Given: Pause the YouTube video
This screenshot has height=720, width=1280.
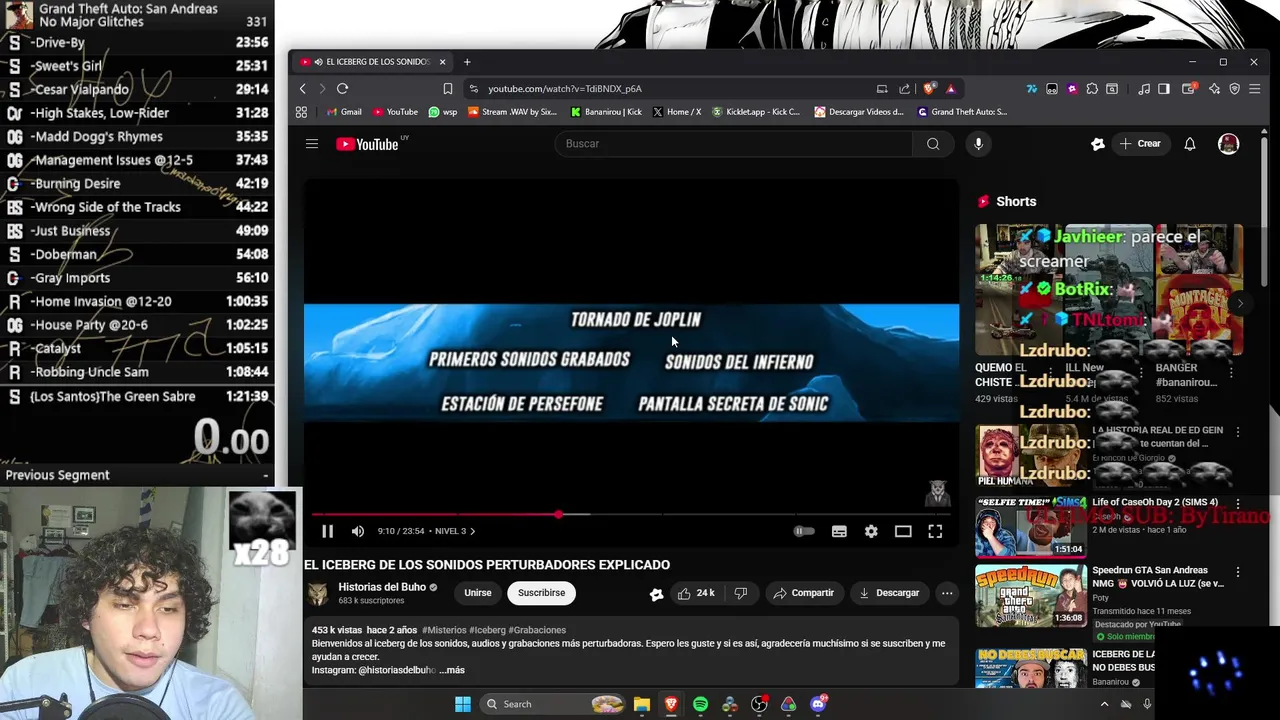Looking at the screenshot, I should (x=327, y=531).
